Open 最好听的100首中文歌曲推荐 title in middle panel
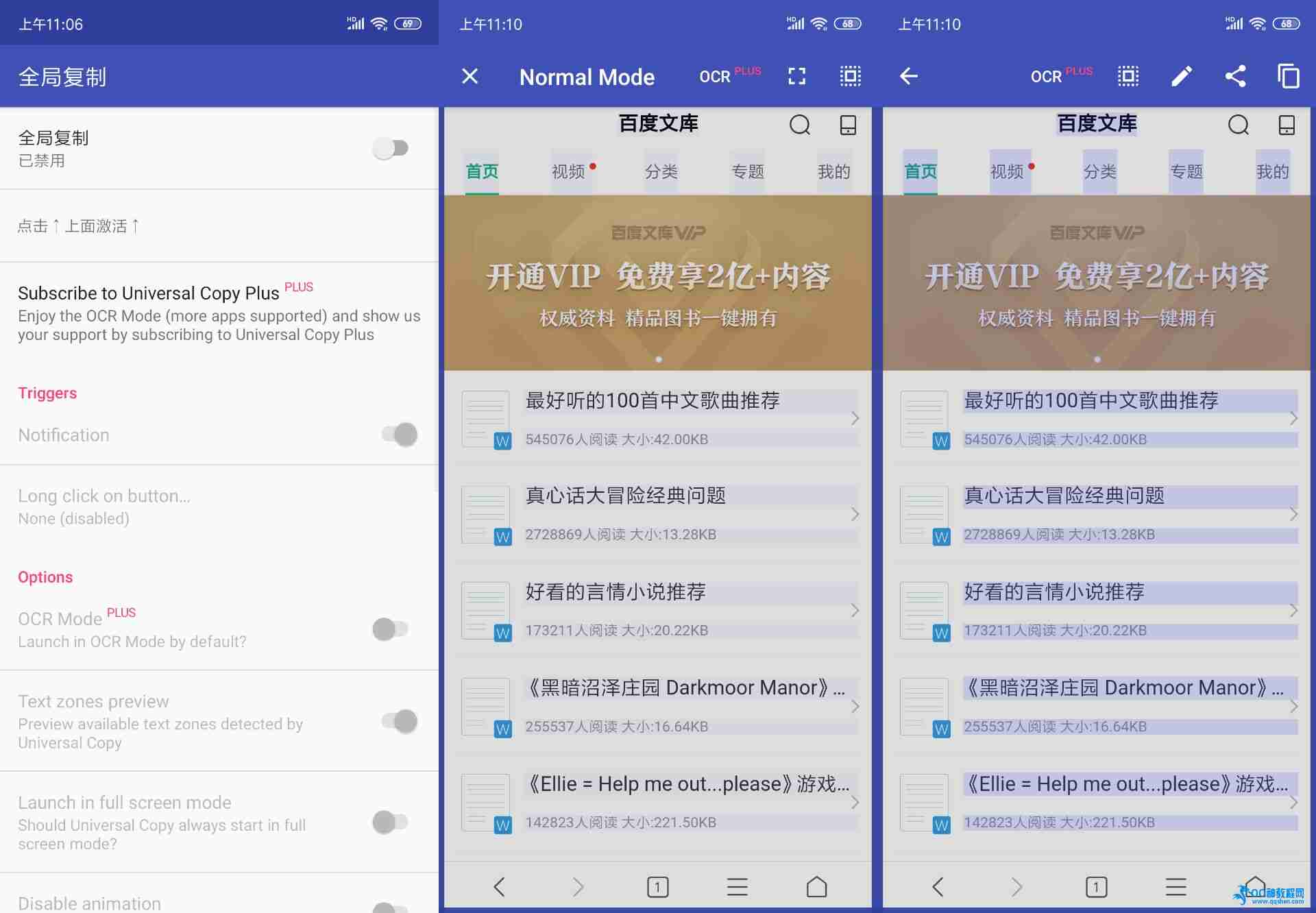Screen dimensions: 1316x913 click(x=653, y=400)
